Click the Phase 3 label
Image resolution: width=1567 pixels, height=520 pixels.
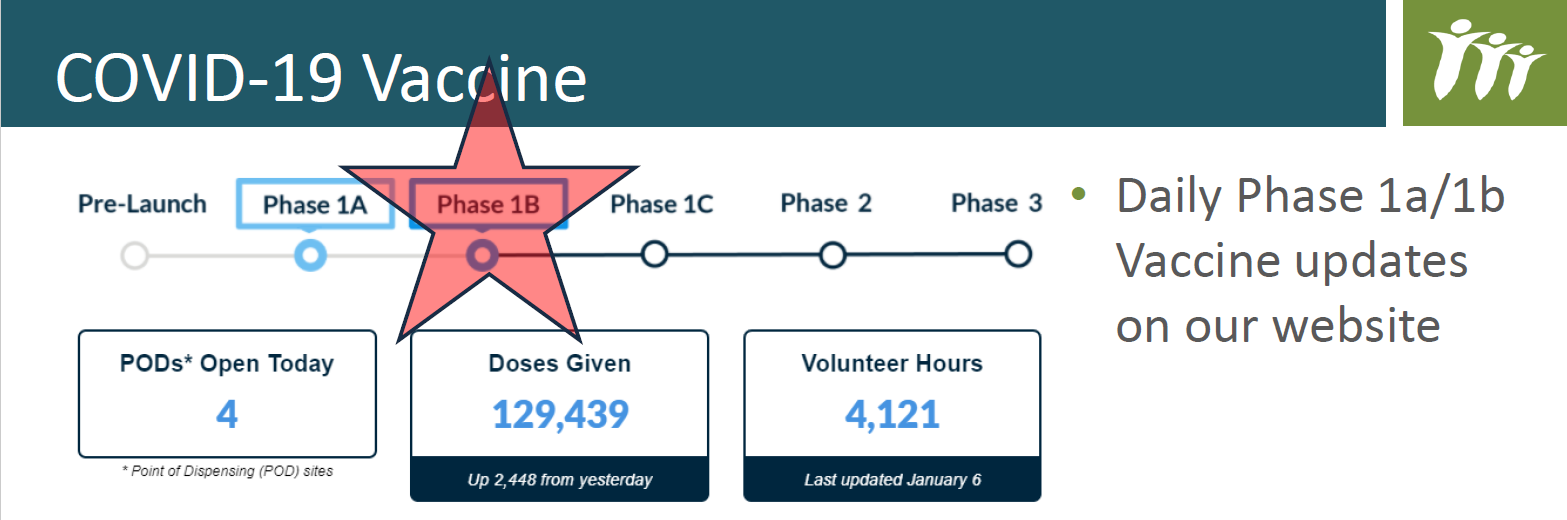(996, 203)
